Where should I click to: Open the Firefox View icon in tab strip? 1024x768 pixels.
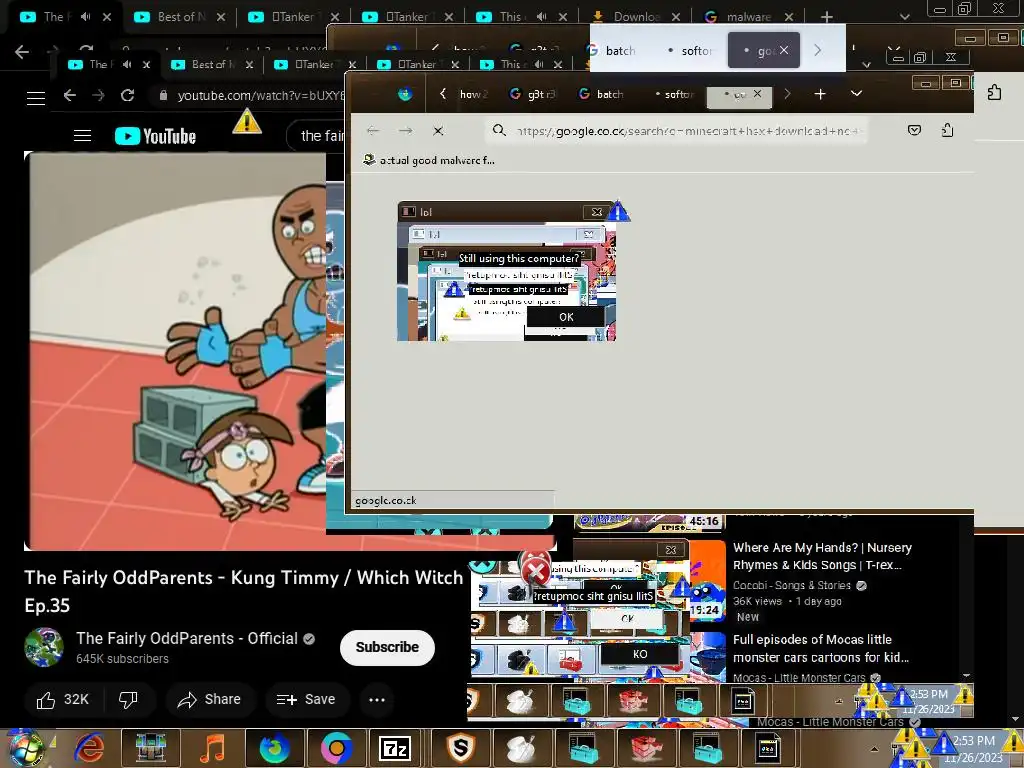tap(405, 94)
